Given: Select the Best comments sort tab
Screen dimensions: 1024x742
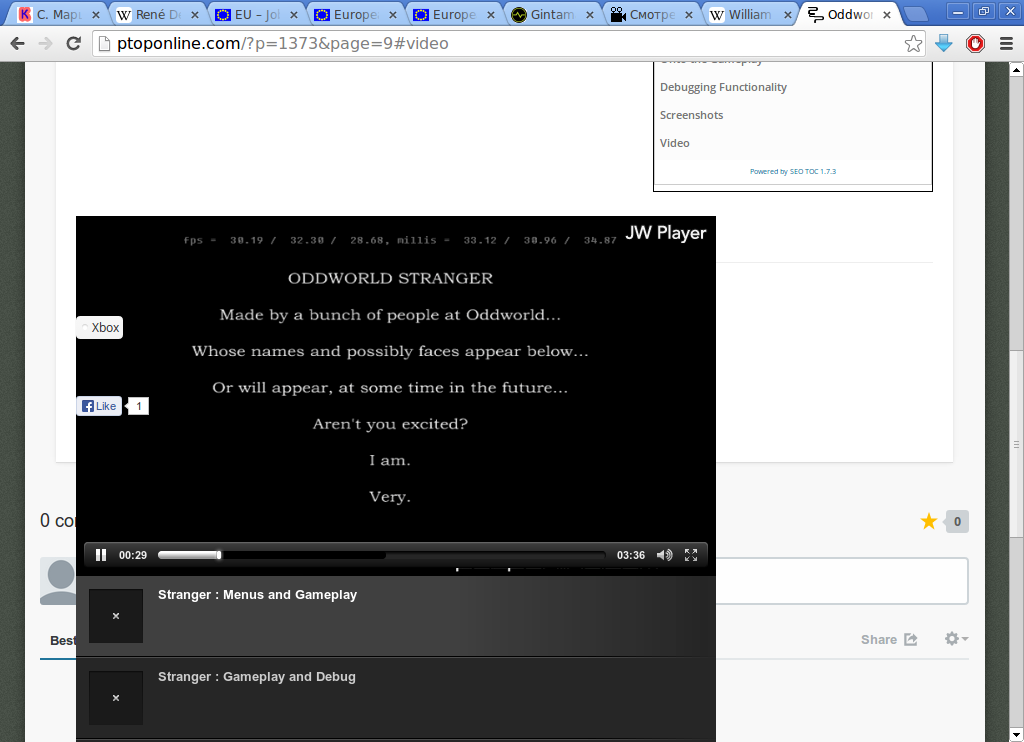Looking at the screenshot, I should coord(63,640).
